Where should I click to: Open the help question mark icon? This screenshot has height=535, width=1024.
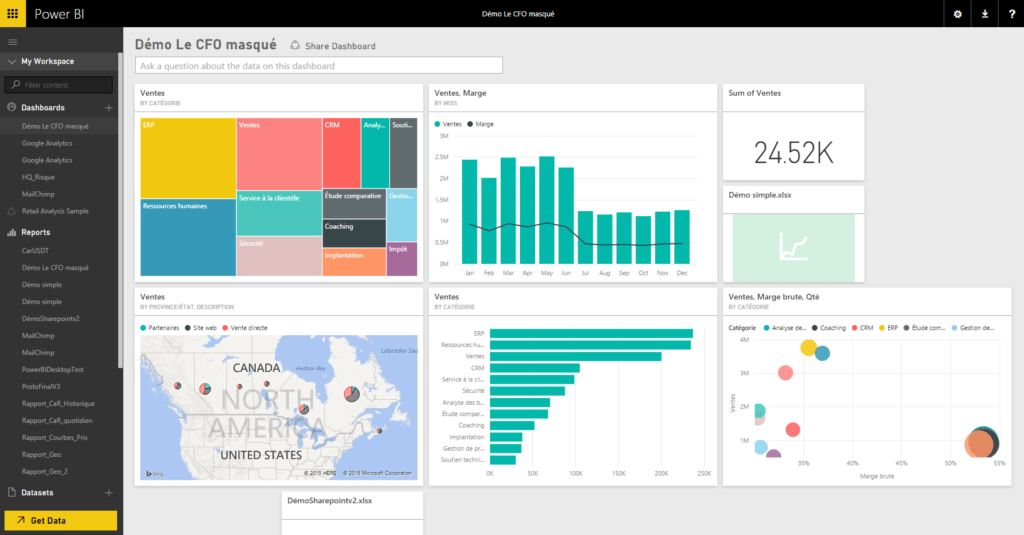(x=1010, y=14)
